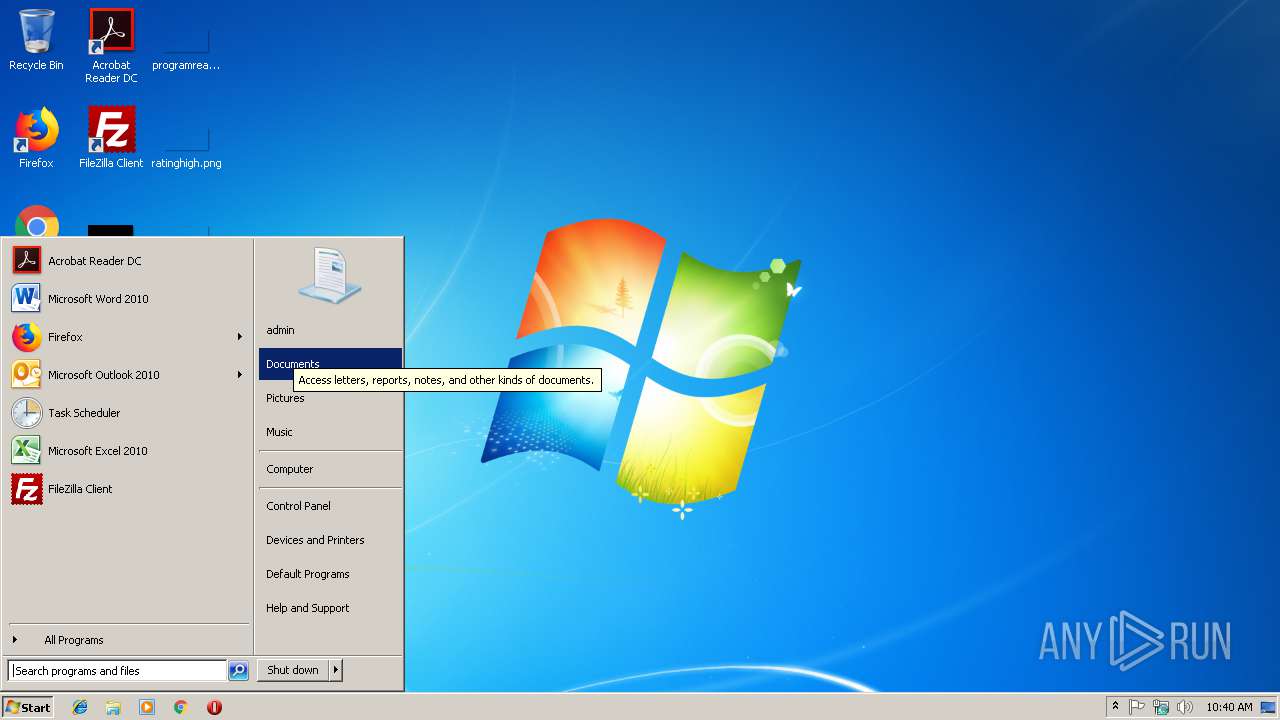Viewport: 1280px width, 720px height.
Task: Open Help and Support
Action: (x=330, y=608)
